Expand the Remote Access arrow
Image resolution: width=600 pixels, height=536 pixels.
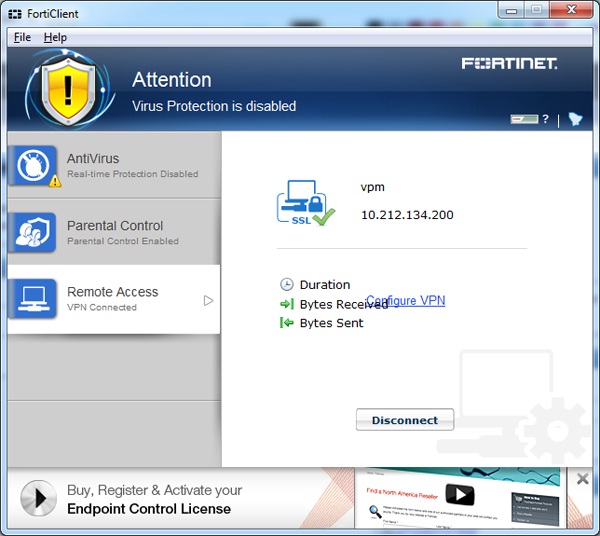coord(208,300)
